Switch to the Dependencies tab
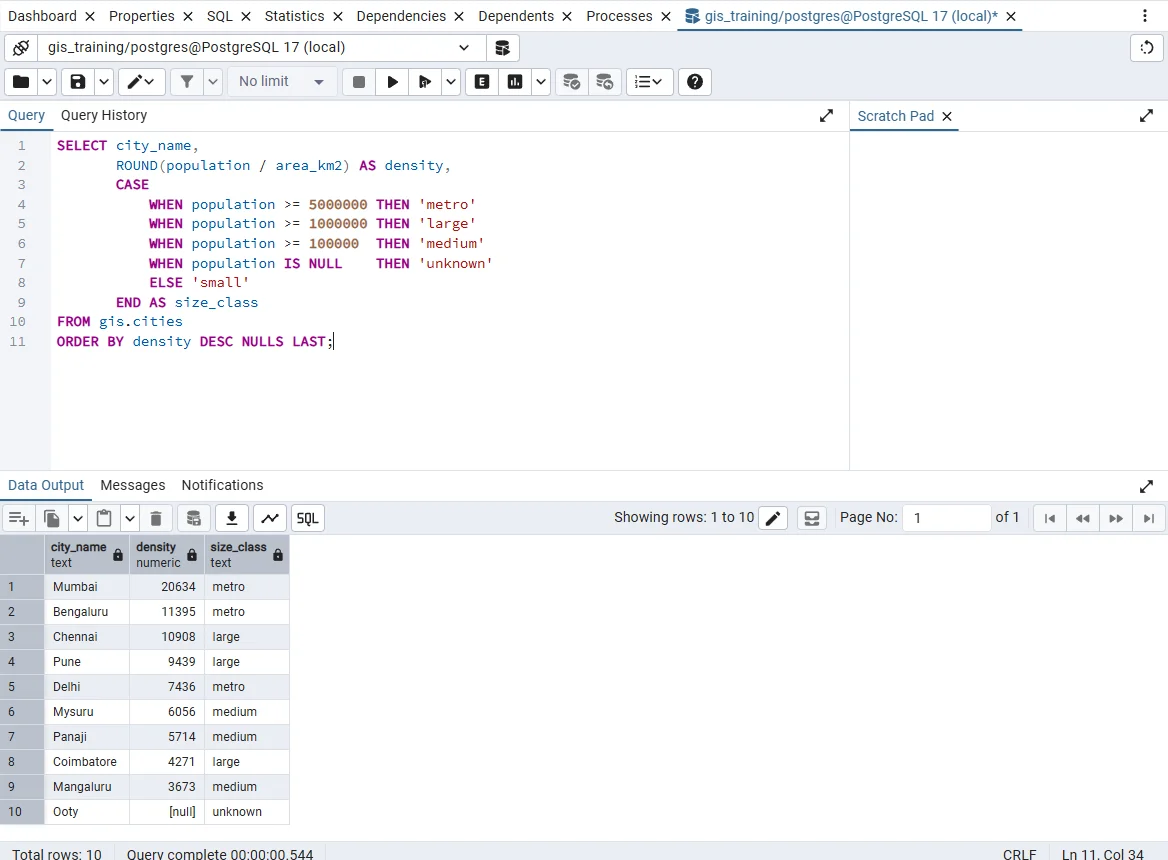Image resolution: width=1168 pixels, height=860 pixels. click(401, 16)
